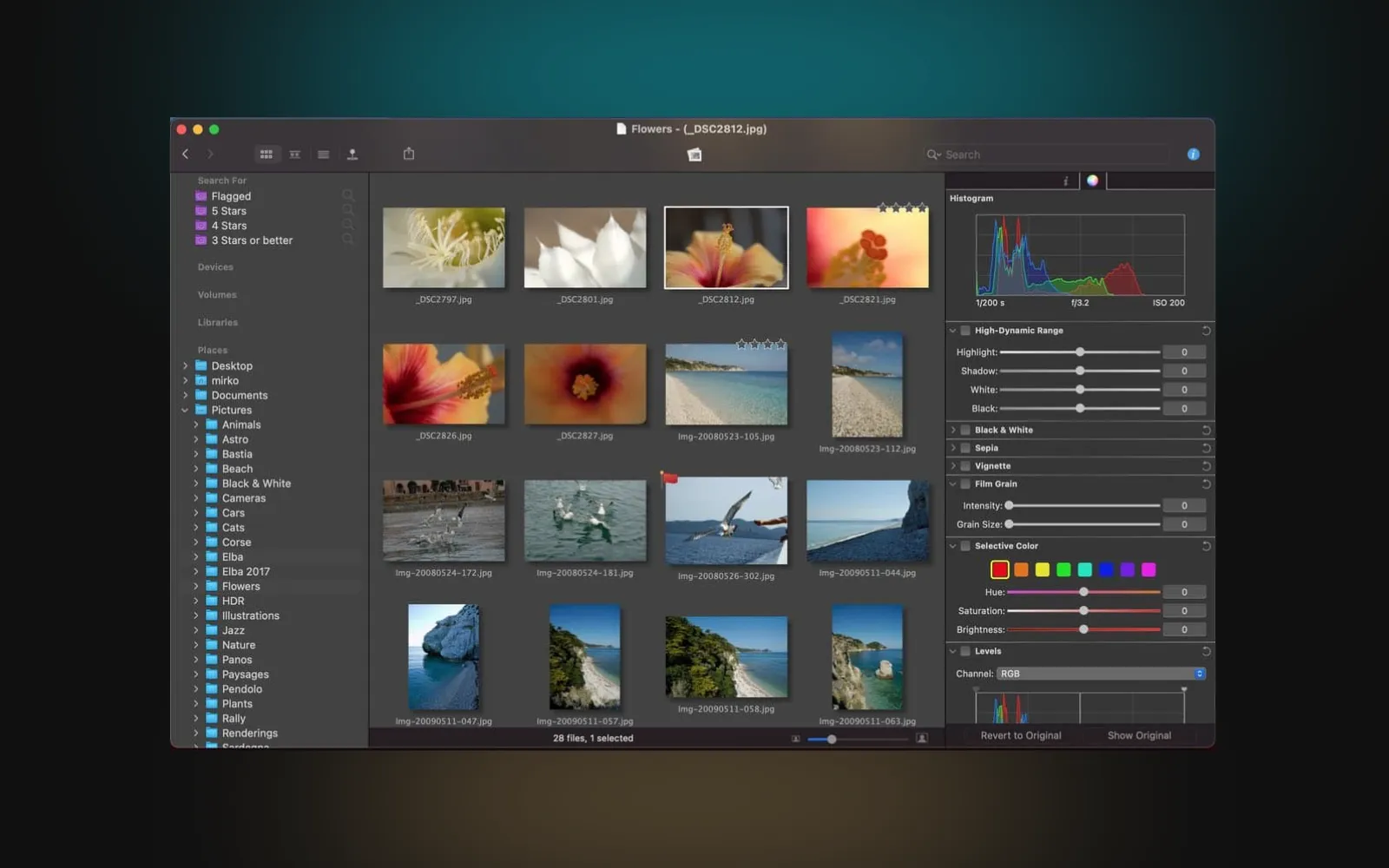Image resolution: width=1389 pixels, height=868 pixels.
Task: Click Revert to Original button
Action: 1021,736
